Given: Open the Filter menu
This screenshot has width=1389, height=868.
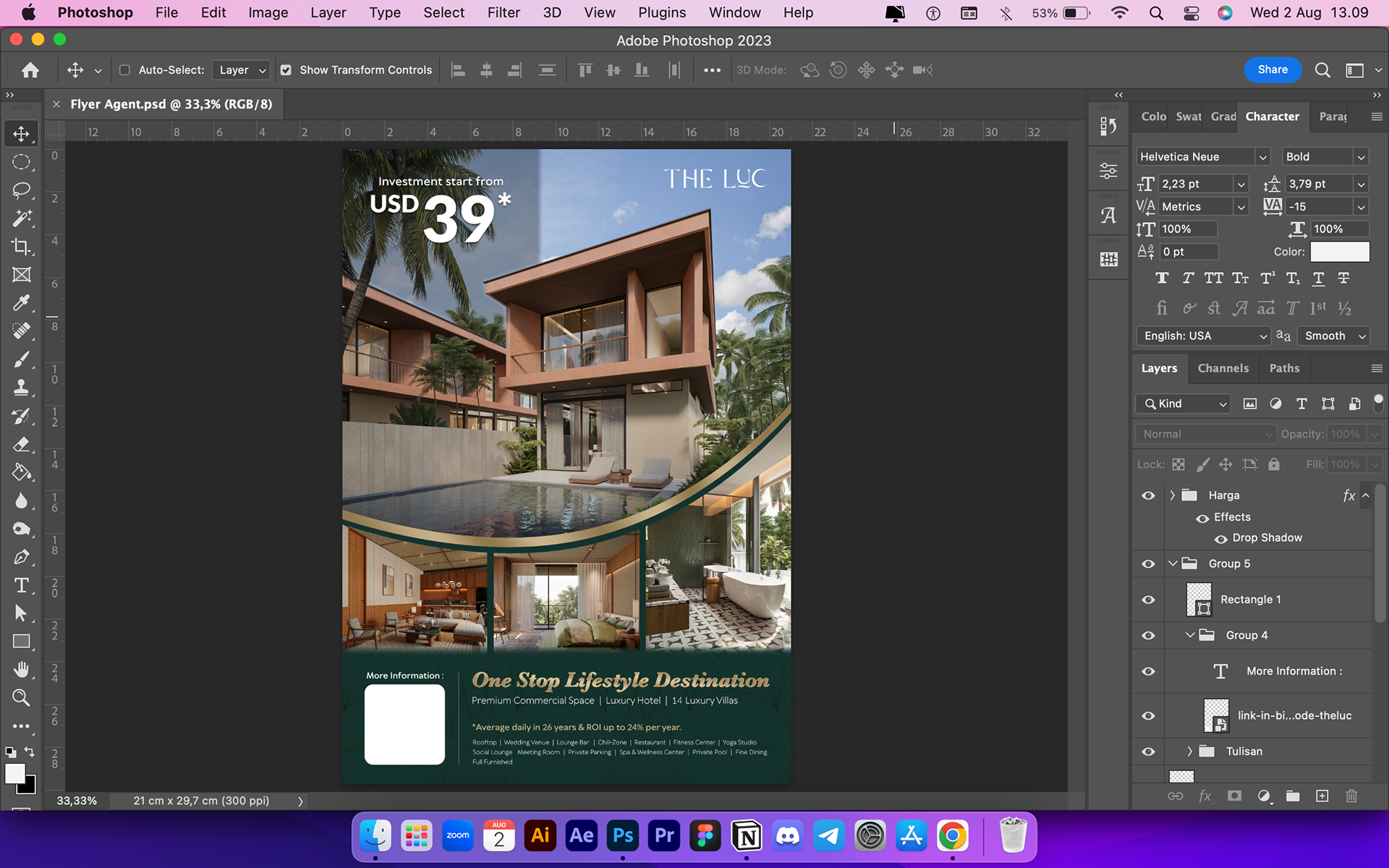Looking at the screenshot, I should point(504,12).
